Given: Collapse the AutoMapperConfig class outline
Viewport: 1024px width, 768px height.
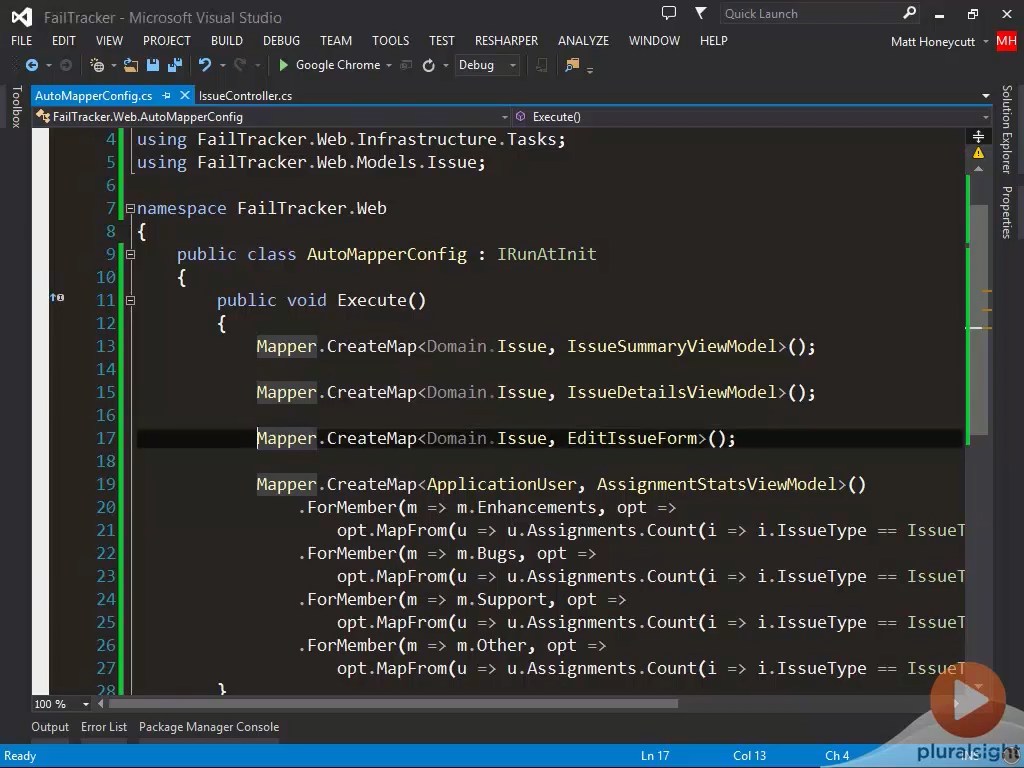Looking at the screenshot, I should click(x=130, y=255).
